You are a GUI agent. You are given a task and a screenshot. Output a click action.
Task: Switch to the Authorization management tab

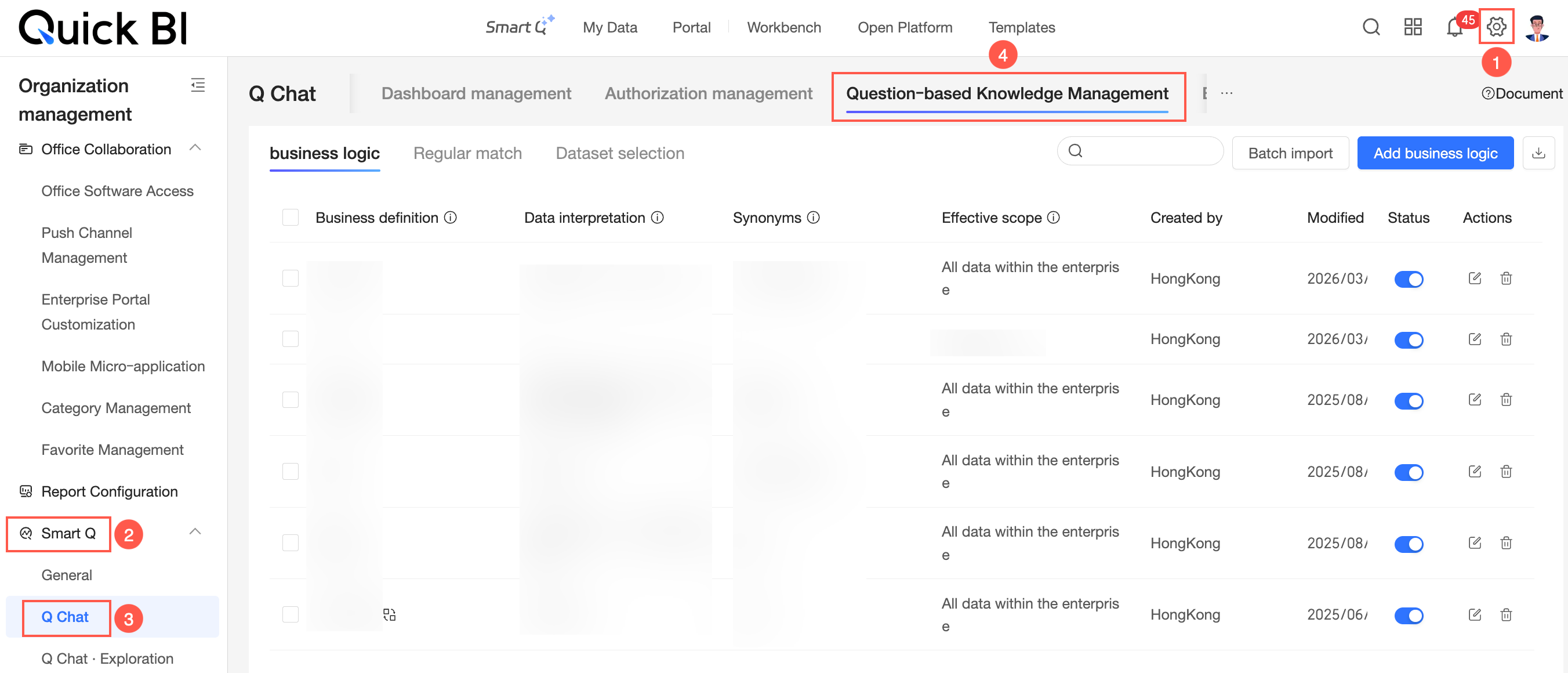point(709,93)
